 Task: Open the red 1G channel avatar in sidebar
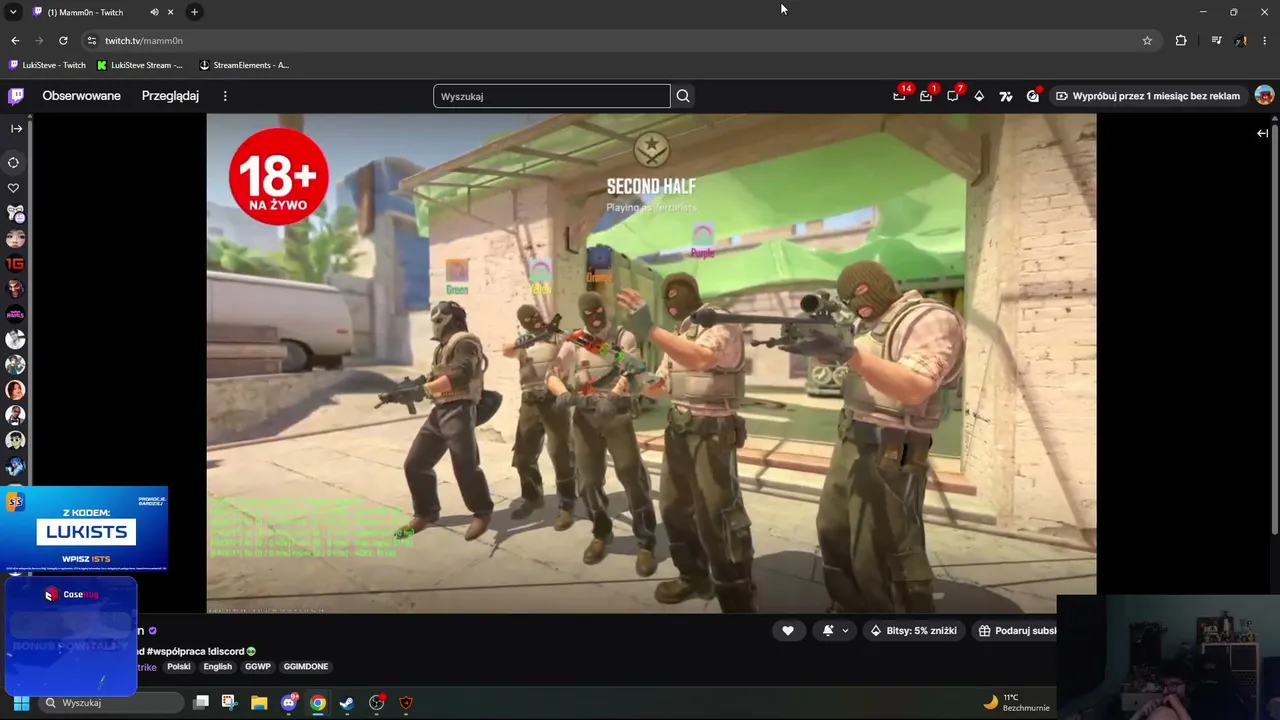(15, 264)
